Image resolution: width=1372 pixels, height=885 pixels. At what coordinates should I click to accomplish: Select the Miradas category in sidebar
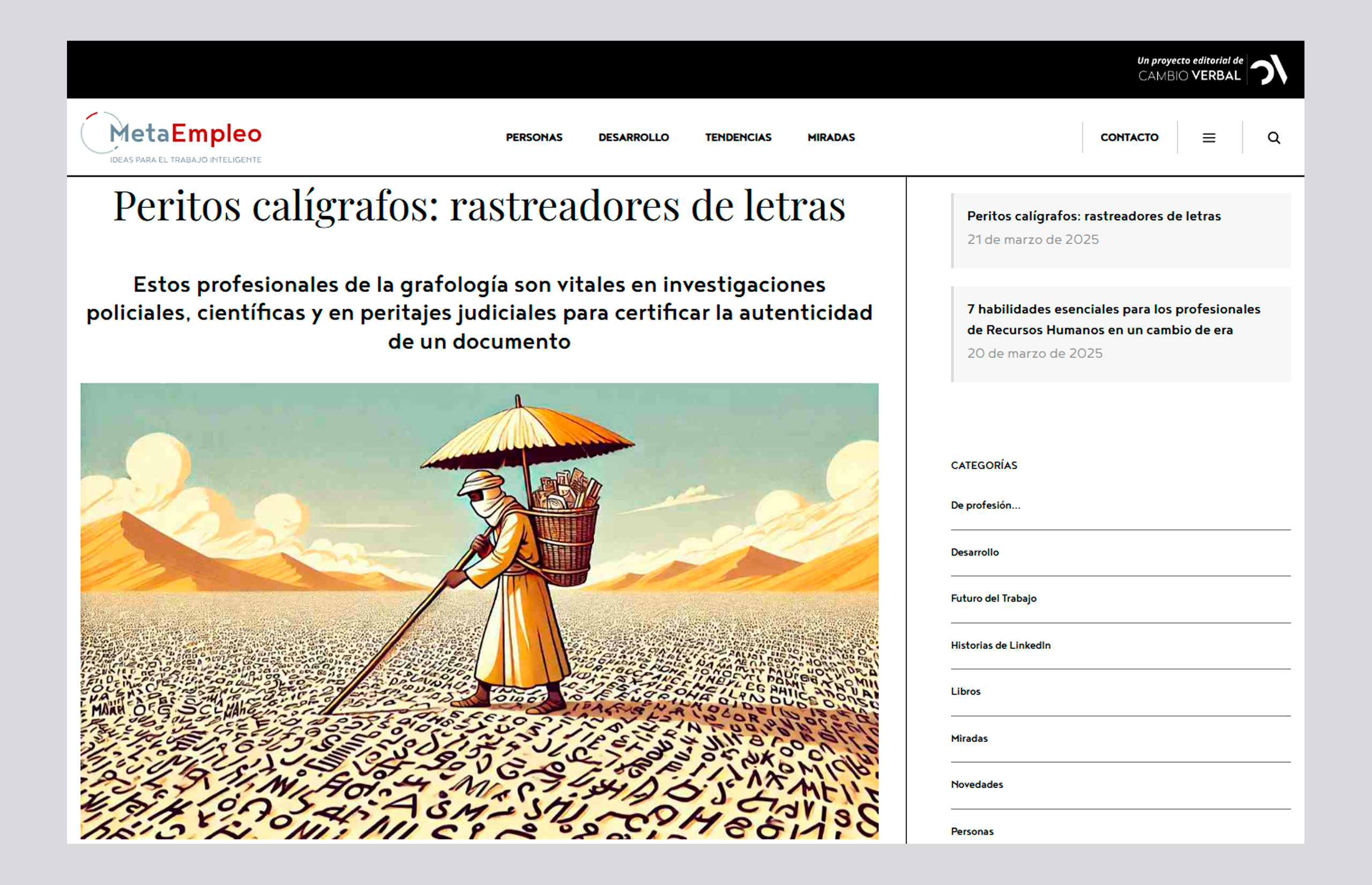click(x=969, y=738)
